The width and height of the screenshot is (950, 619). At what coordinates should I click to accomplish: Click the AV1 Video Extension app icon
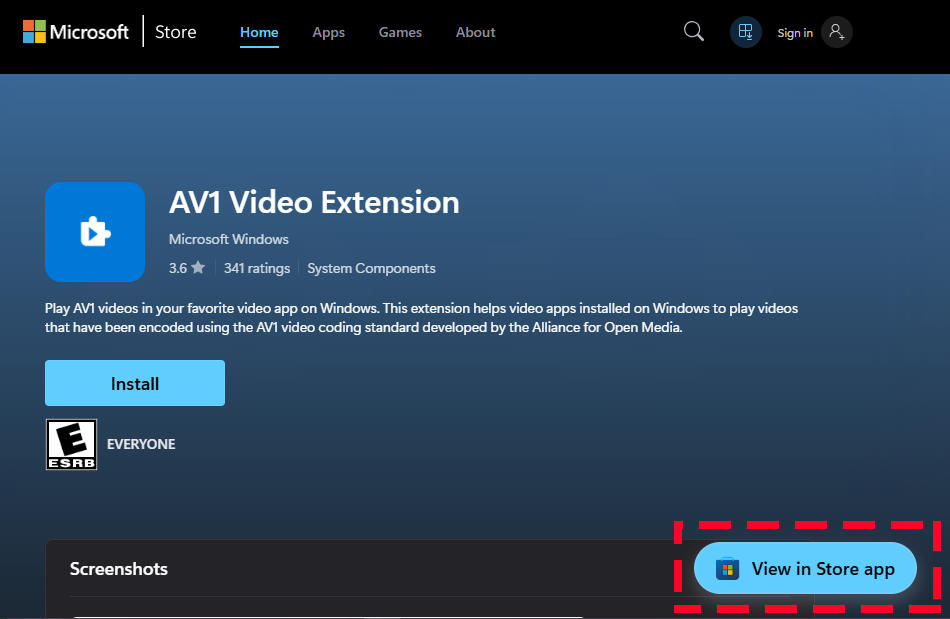pyautogui.click(x=95, y=232)
